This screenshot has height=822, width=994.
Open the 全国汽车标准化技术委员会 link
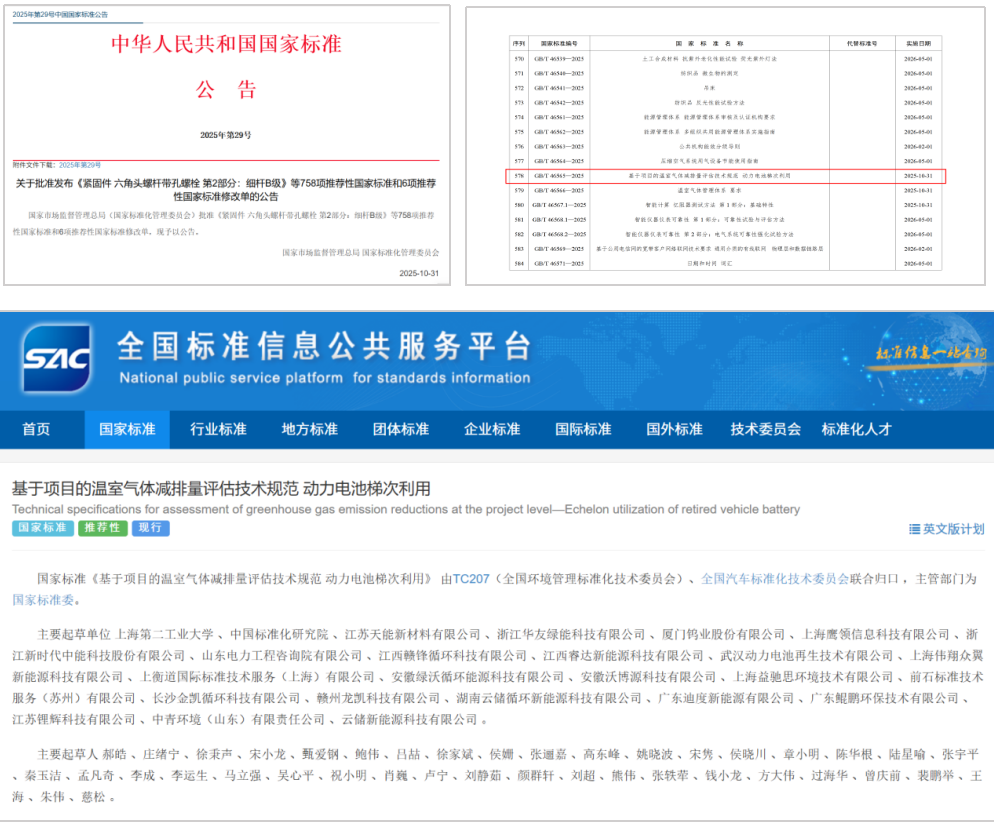775,579
